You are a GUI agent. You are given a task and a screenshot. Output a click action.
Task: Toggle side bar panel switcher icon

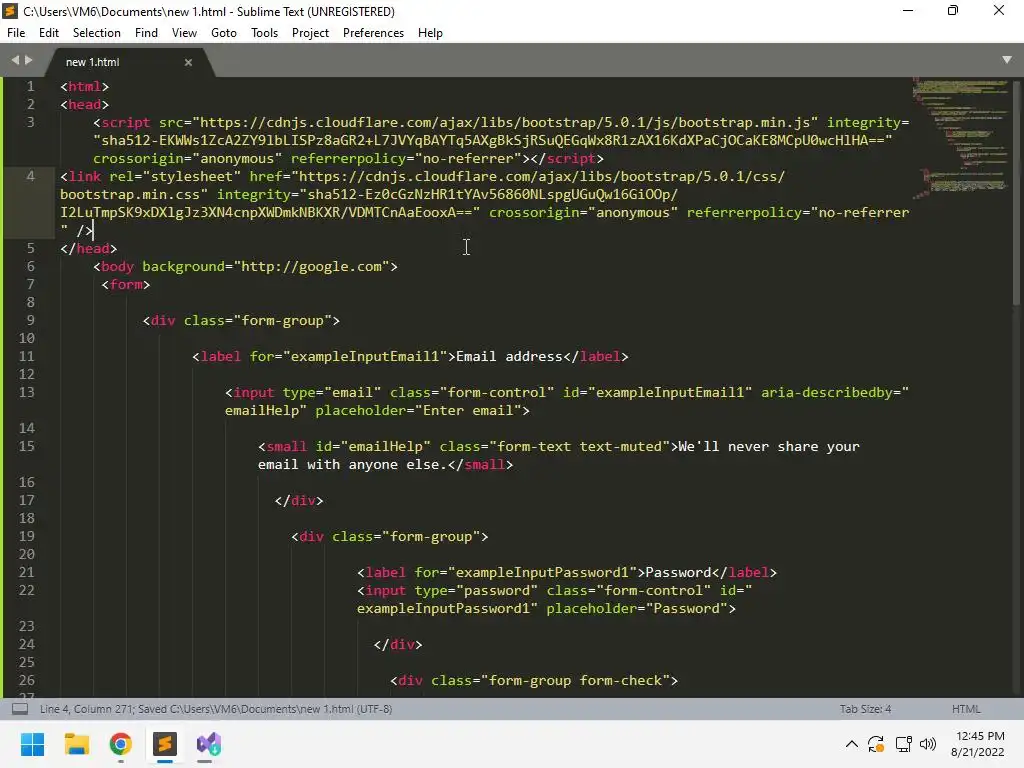pyautogui.click(x=20, y=709)
